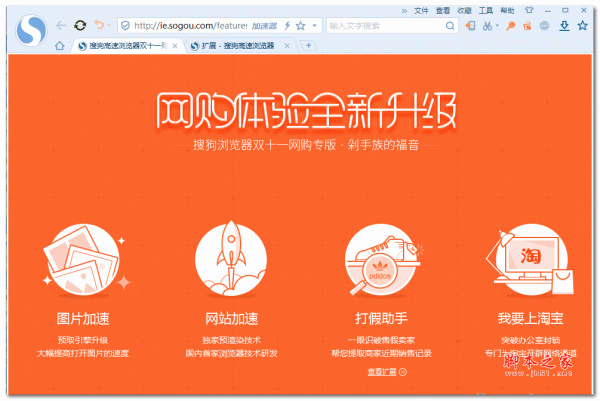Click 大幅提高打开图片的速度 text
Viewport: 600px width, 401px height.
(83, 353)
